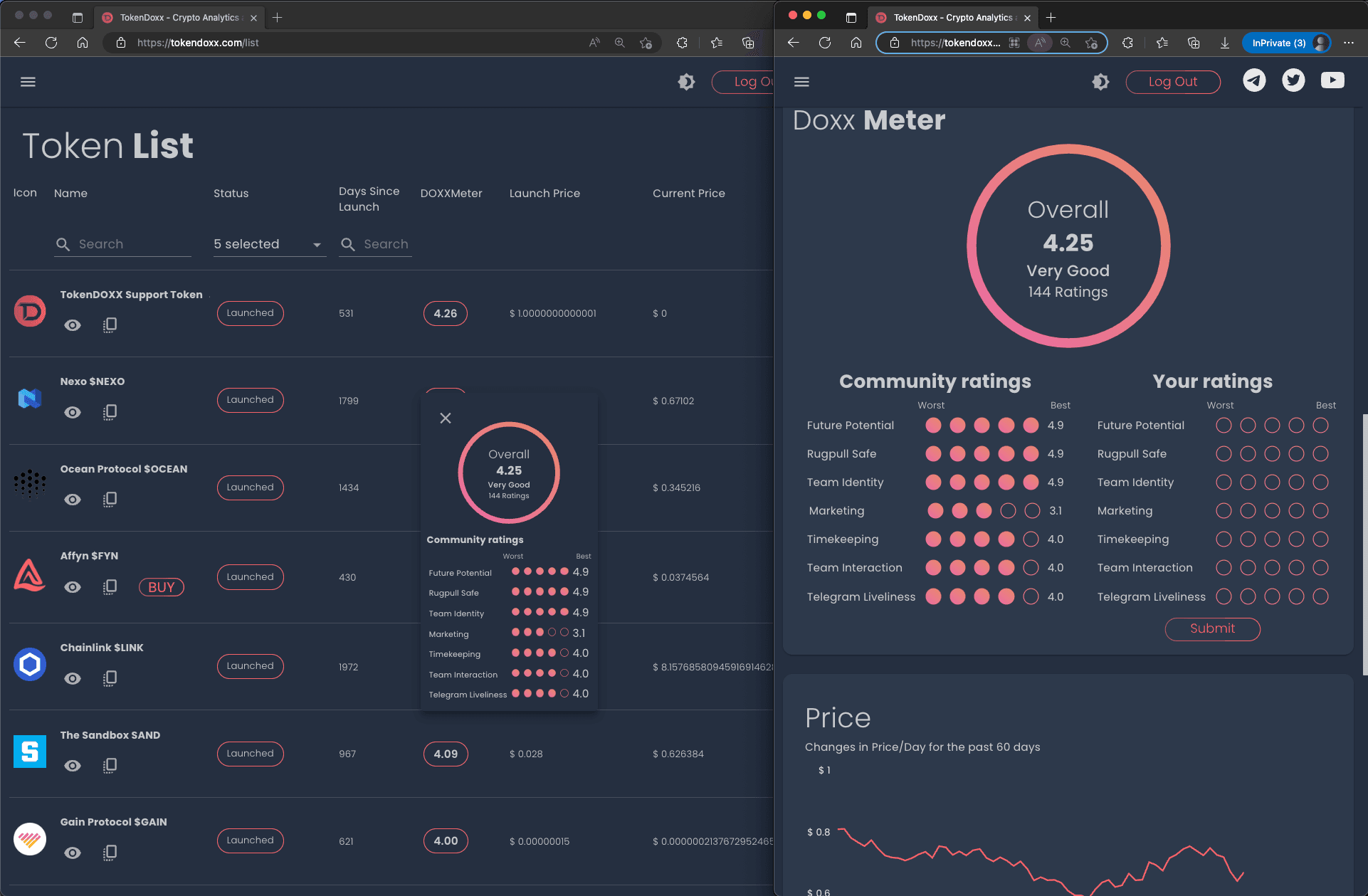Screen dimensions: 1368x896
Task: Open browser settings ellipsis menu in right window
Action: coord(1349,43)
